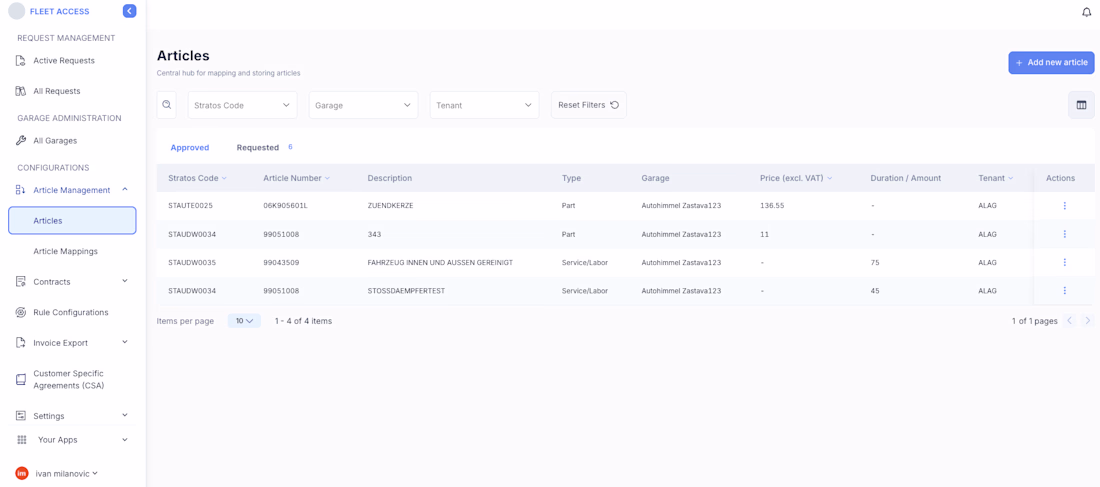Screen dimensions: 1100x487
Task: Open the Tenant filter dropdown
Action: (x=484, y=105)
